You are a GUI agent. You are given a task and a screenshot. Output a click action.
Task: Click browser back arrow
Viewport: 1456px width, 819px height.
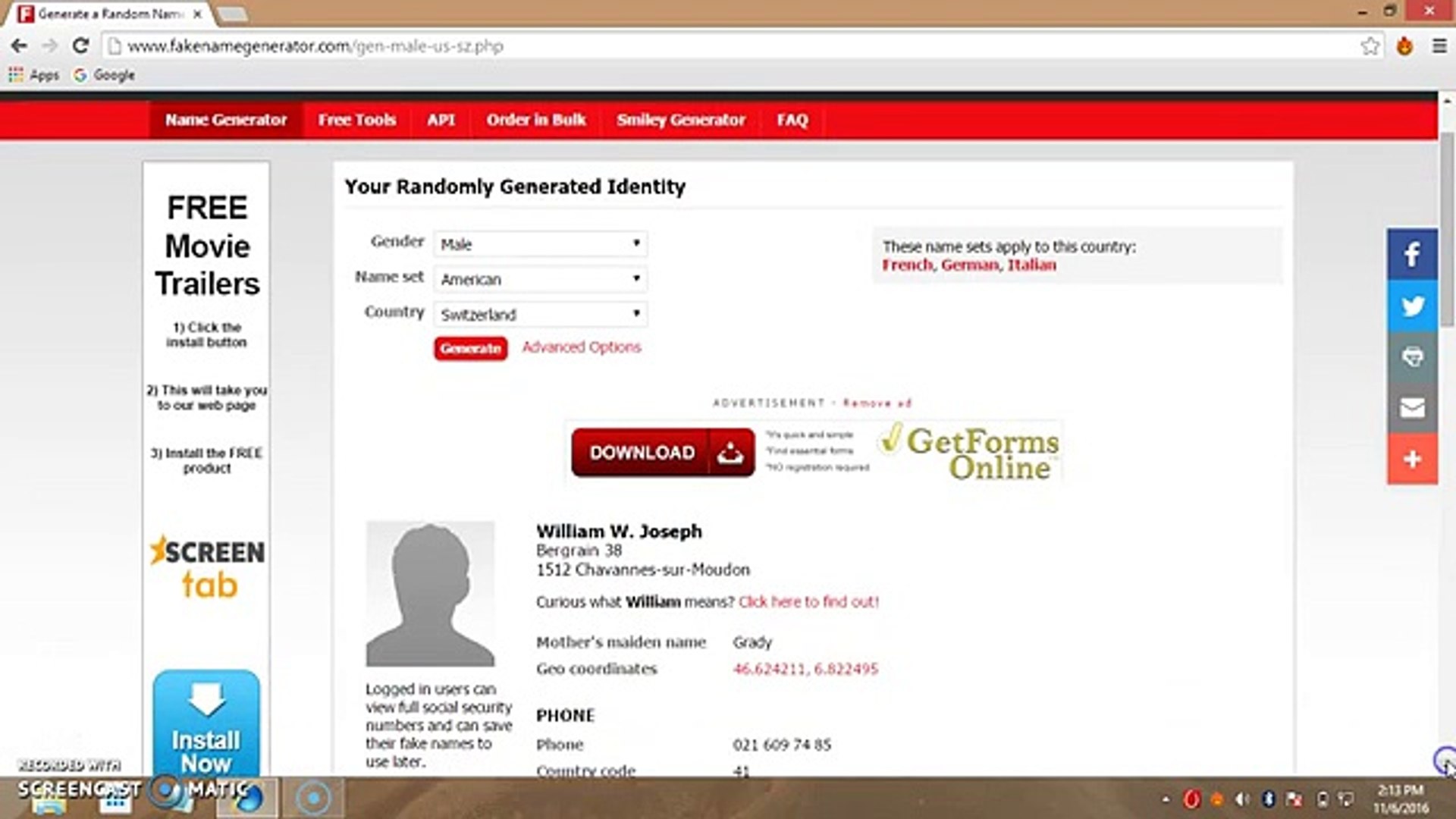[19, 46]
